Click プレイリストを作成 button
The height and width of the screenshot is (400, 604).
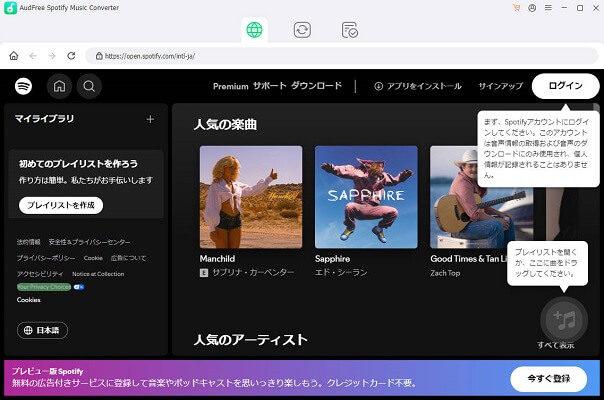point(61,205)
